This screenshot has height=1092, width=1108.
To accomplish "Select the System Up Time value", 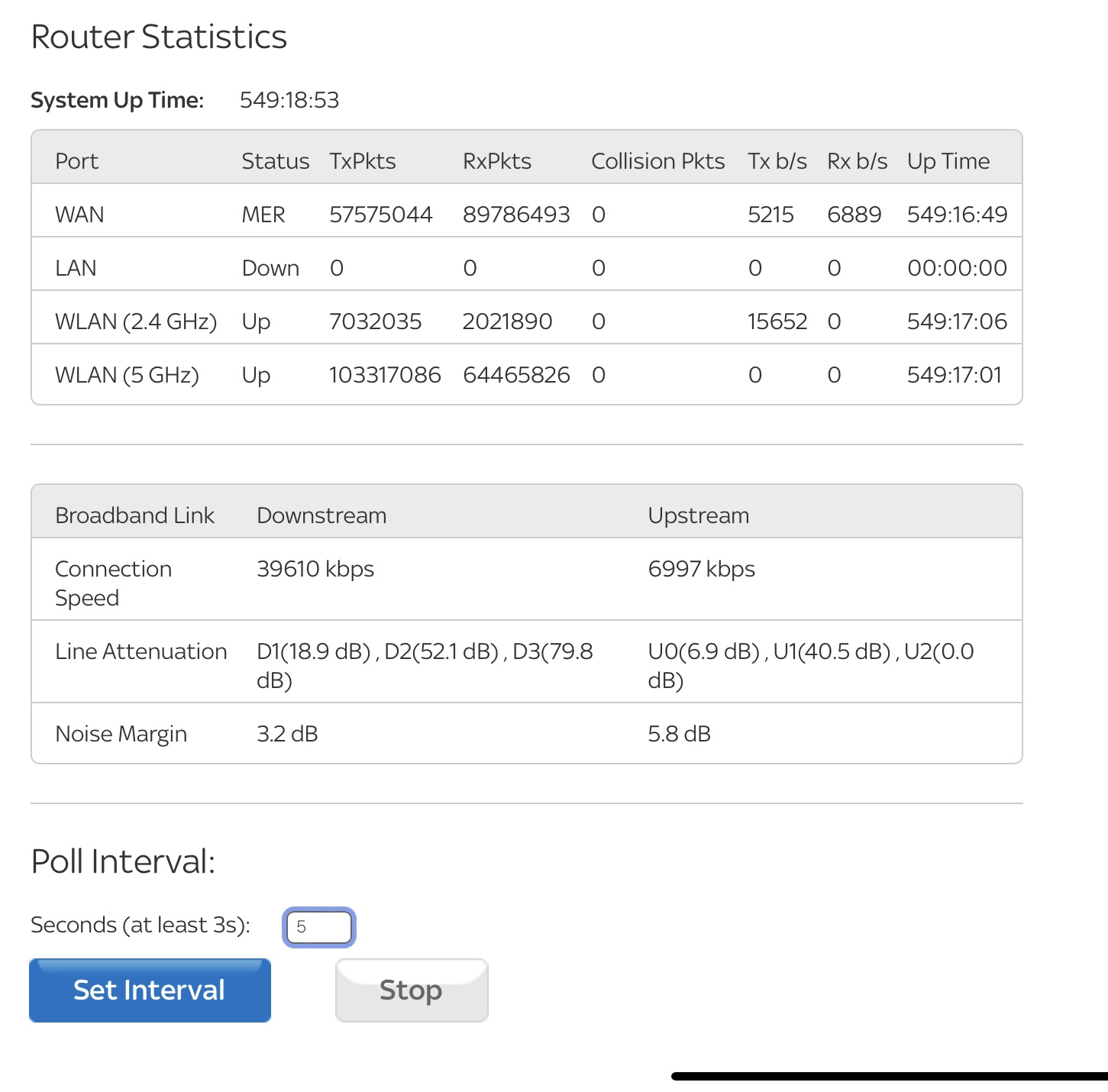I will [289, 100].
